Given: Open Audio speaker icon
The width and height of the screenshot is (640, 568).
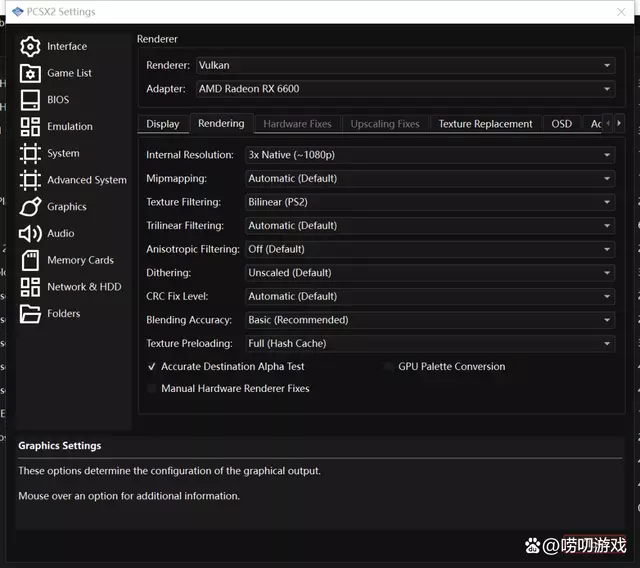Looking at the screenshot, I should click(30, 233).
